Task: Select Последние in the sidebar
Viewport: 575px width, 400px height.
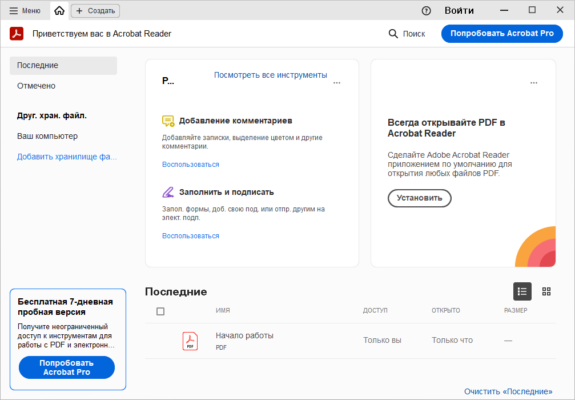Action: point(63,65)
